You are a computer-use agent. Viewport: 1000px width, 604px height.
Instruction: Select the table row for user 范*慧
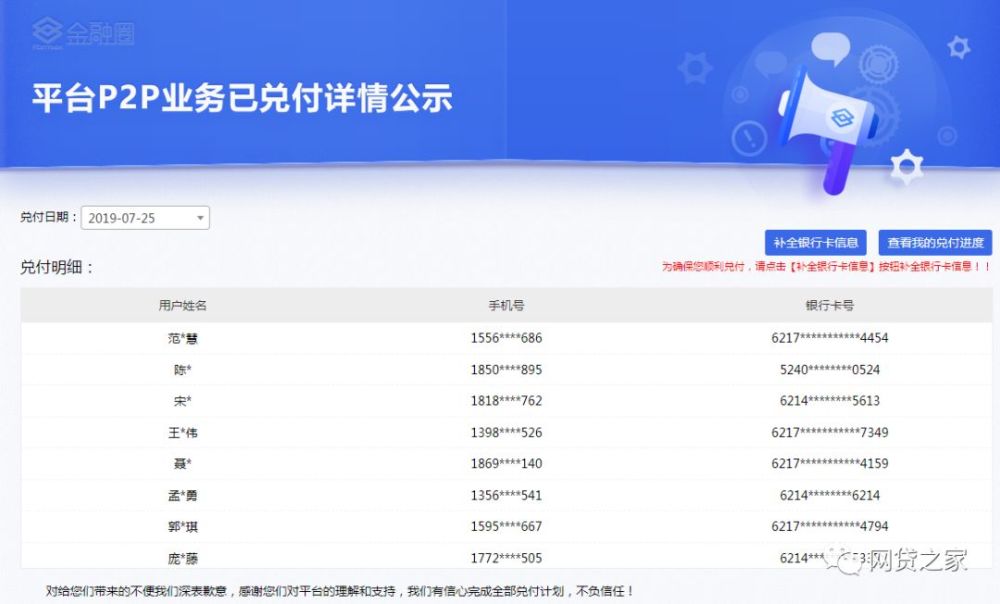click(x=500, y=338)
